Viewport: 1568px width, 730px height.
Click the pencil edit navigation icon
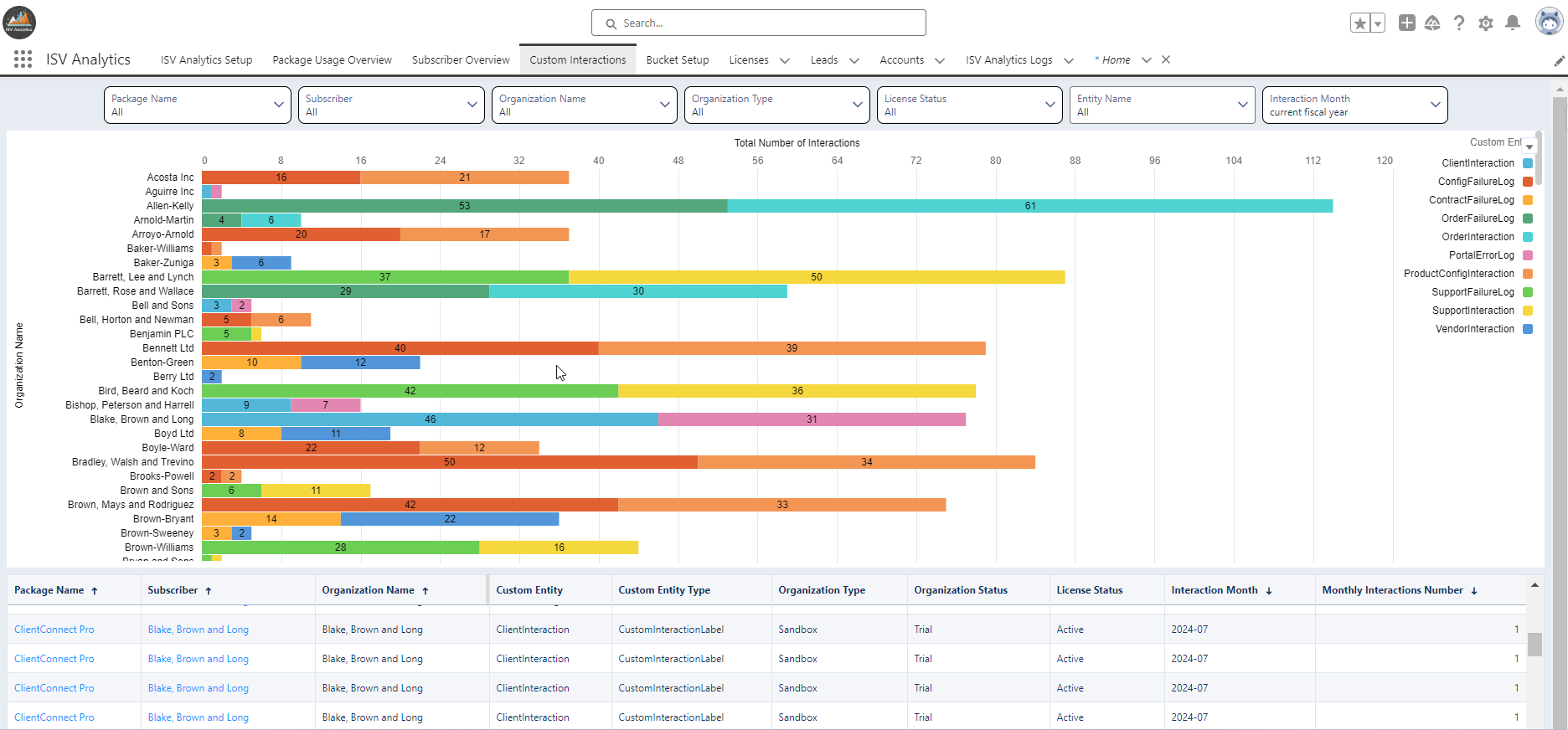(1559, 60)
